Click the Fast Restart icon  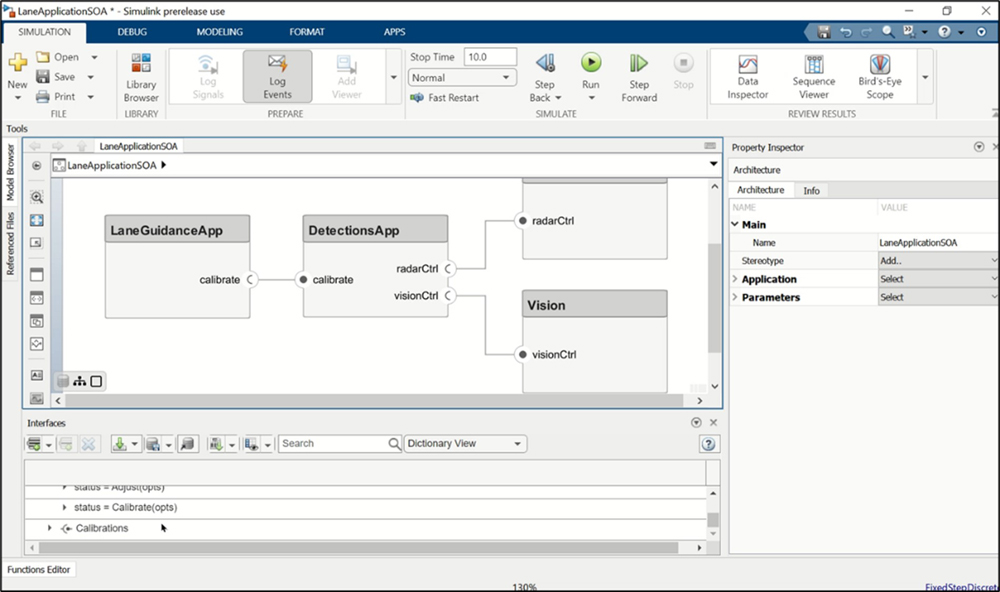[416, 98]
